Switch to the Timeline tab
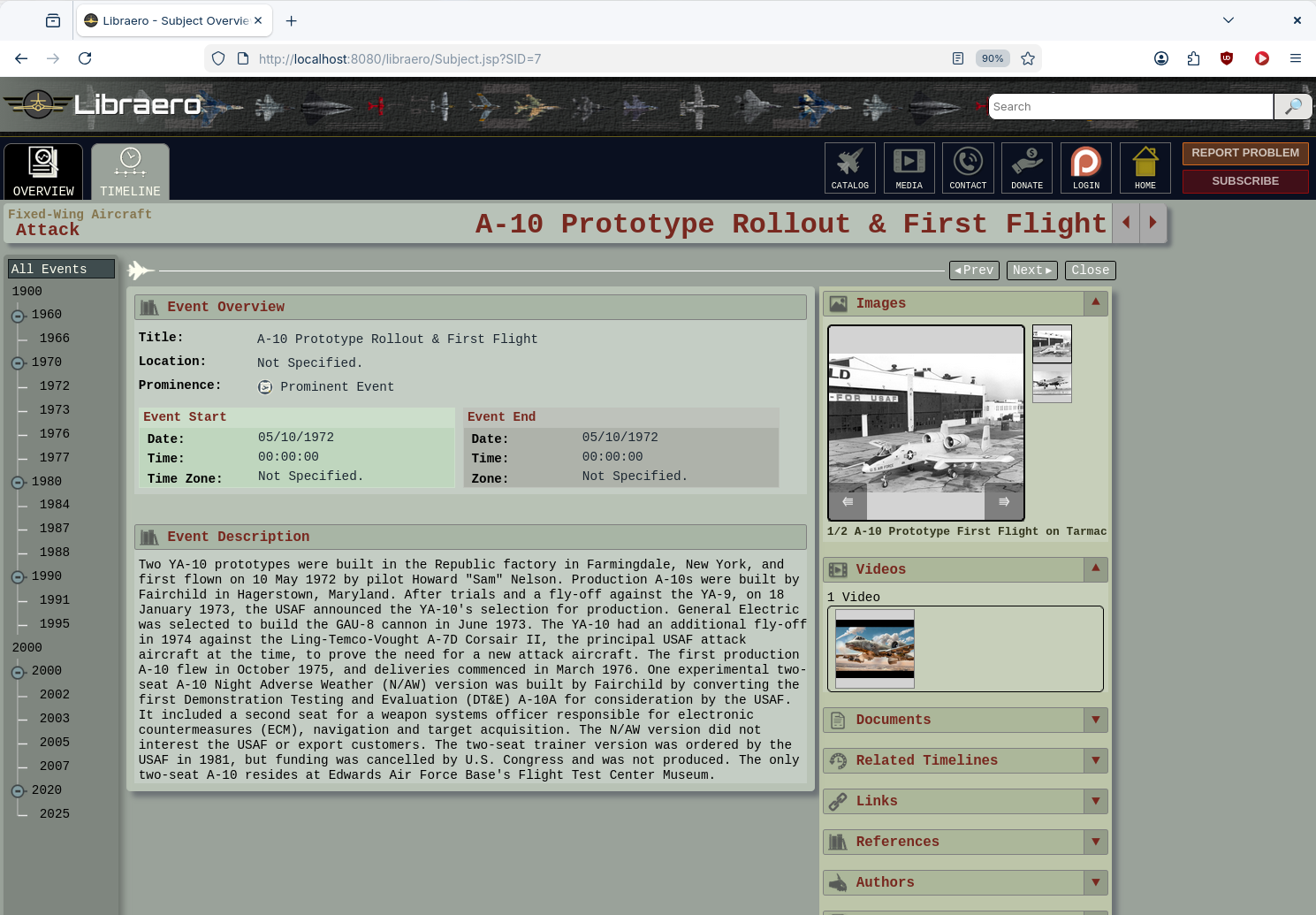 pos(130,172)
